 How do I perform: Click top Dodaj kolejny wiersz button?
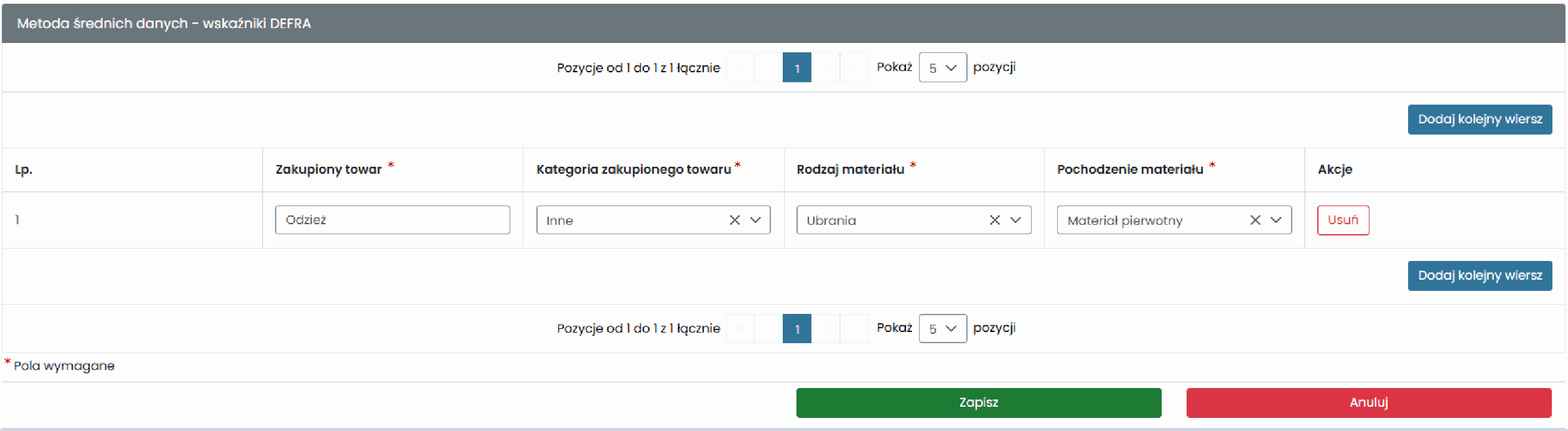click(x=1480, y=120)
